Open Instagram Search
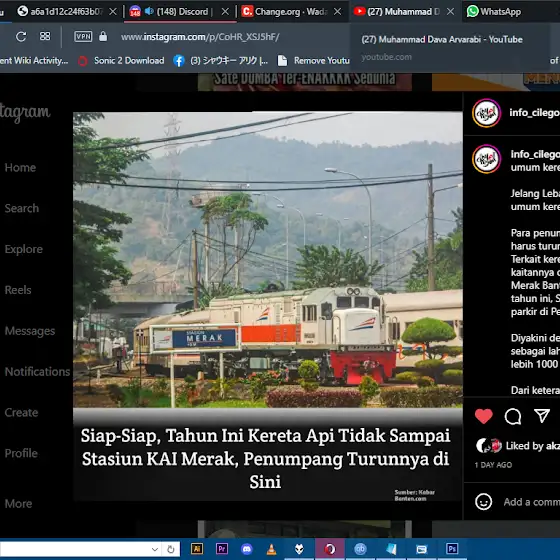560x560 pixels. 22,208
